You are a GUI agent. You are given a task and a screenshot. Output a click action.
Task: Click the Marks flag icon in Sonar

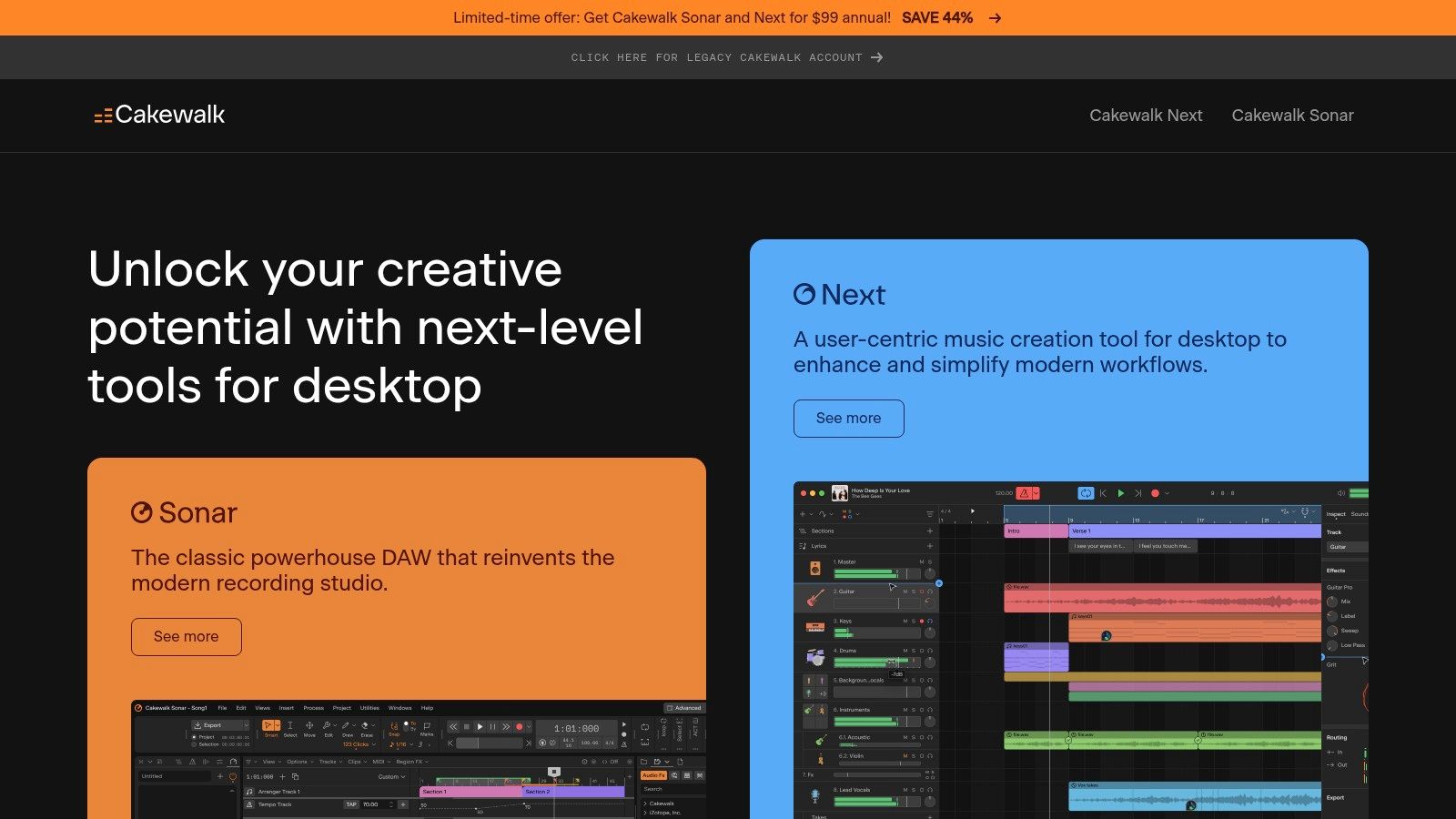(427, 726)
